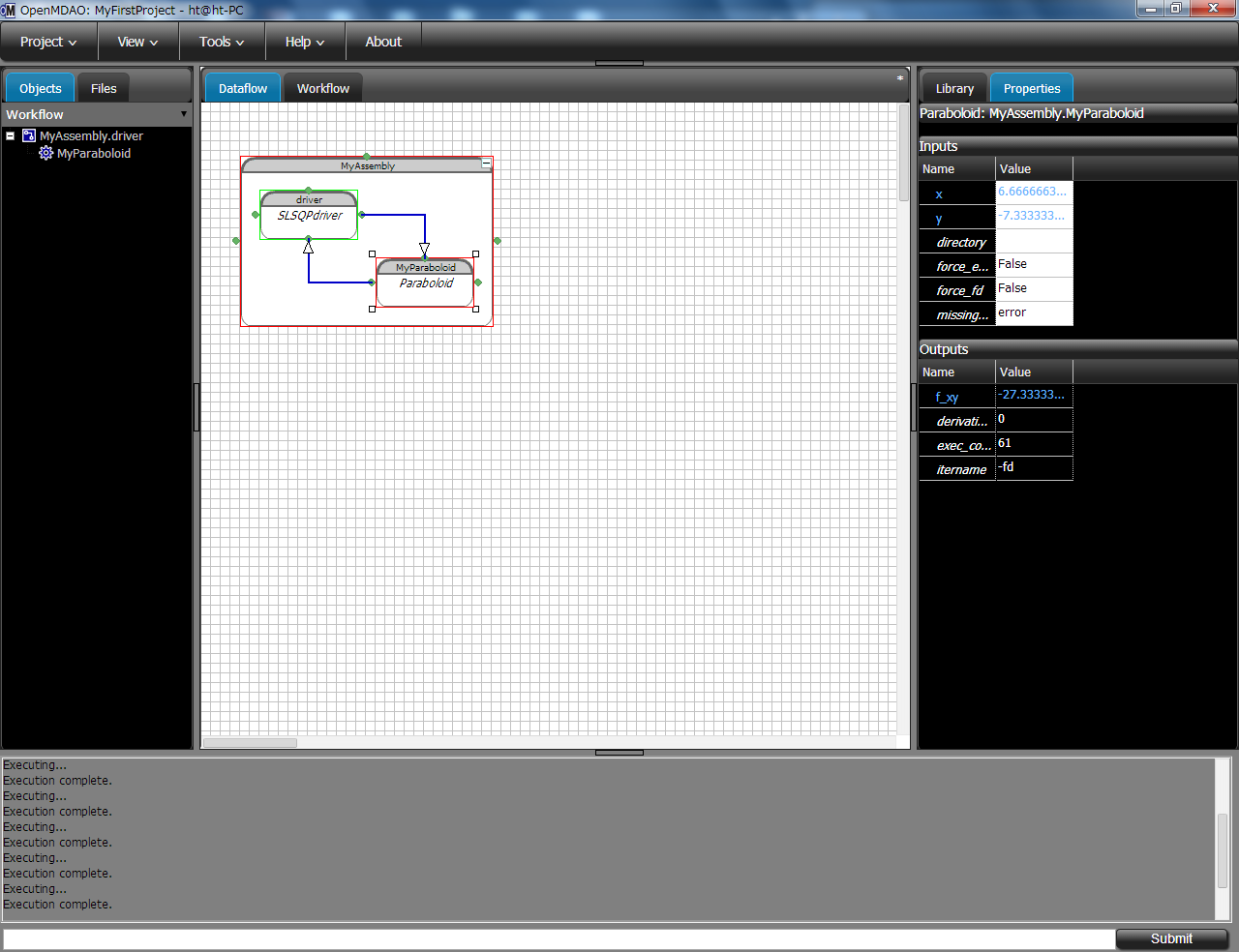Click the derivati... value 0
Viewport: 1239px width, 952px height.
(1034, 419)
